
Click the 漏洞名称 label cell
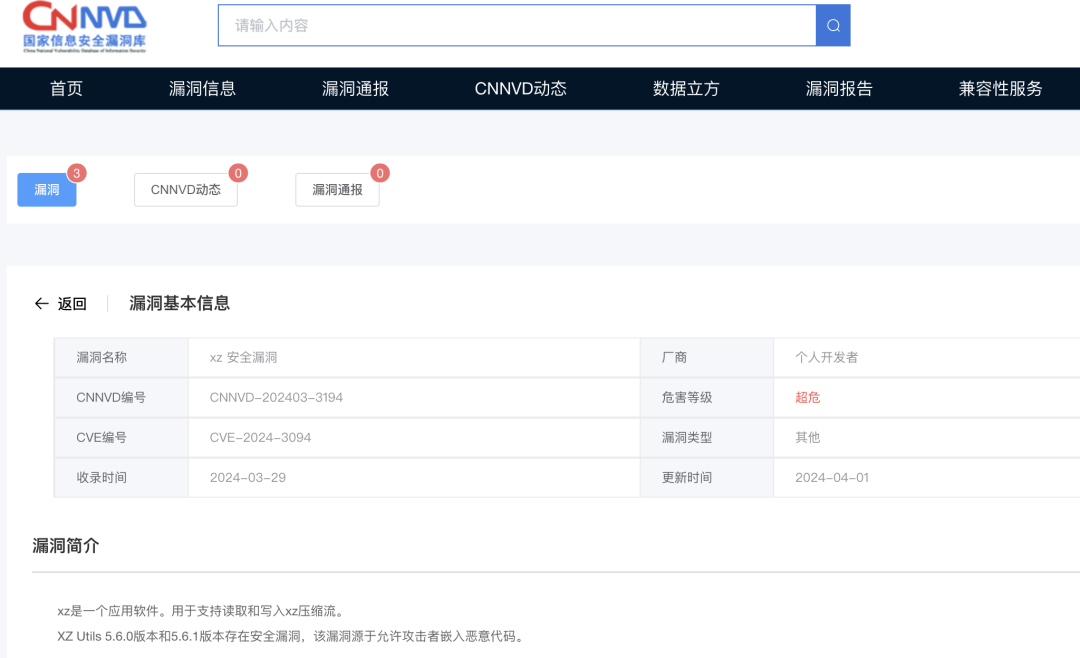(x=121, y=357)
